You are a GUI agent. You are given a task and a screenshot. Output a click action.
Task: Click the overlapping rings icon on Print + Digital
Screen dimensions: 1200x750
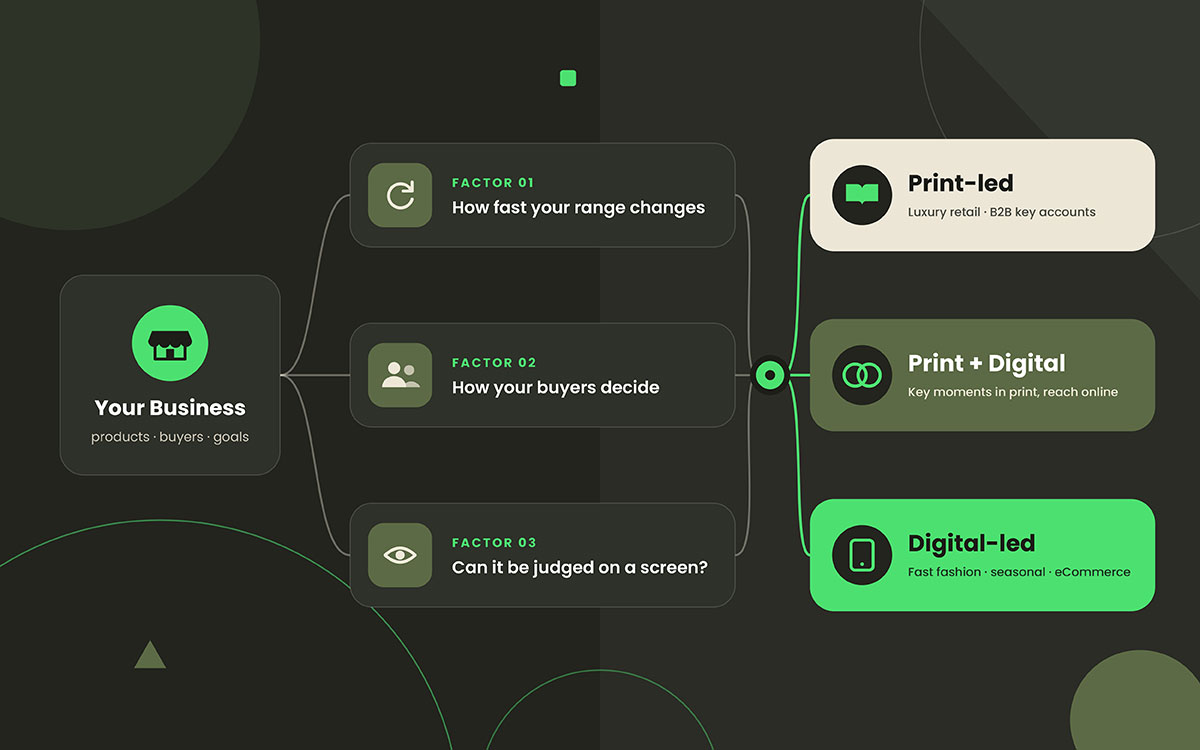862,375
